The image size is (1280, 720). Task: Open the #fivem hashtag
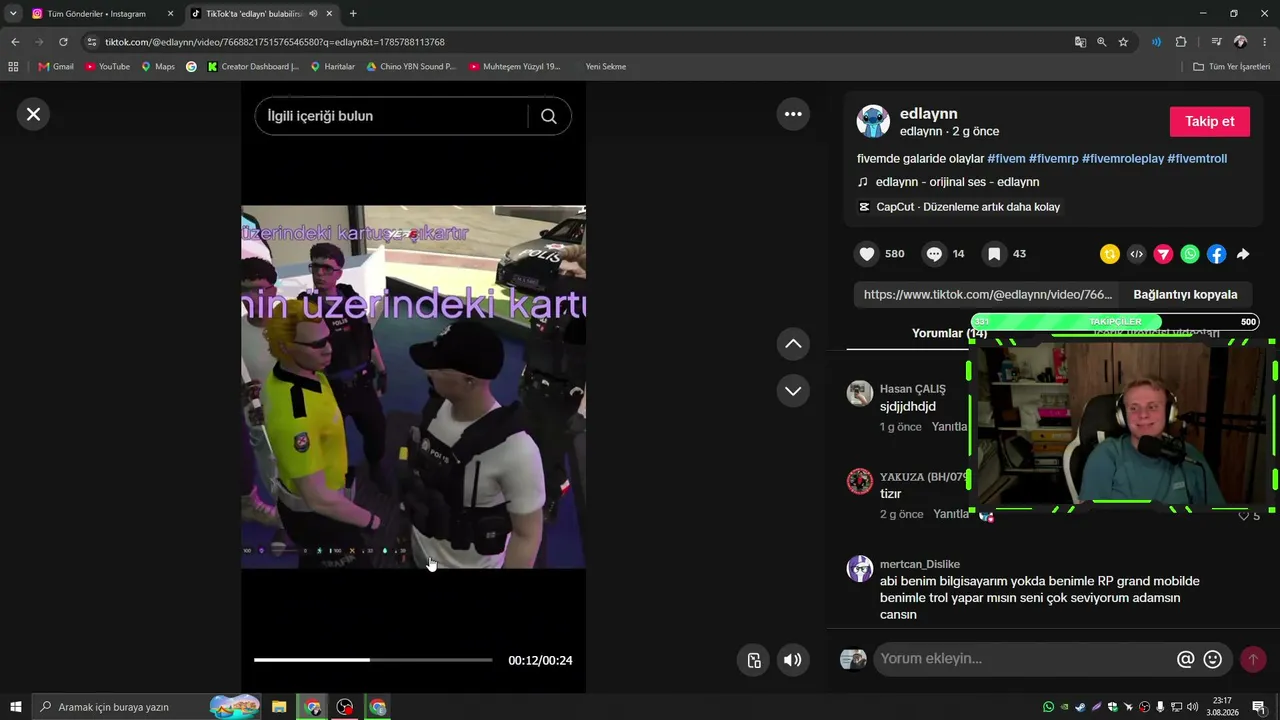[x=1006, y=159]
